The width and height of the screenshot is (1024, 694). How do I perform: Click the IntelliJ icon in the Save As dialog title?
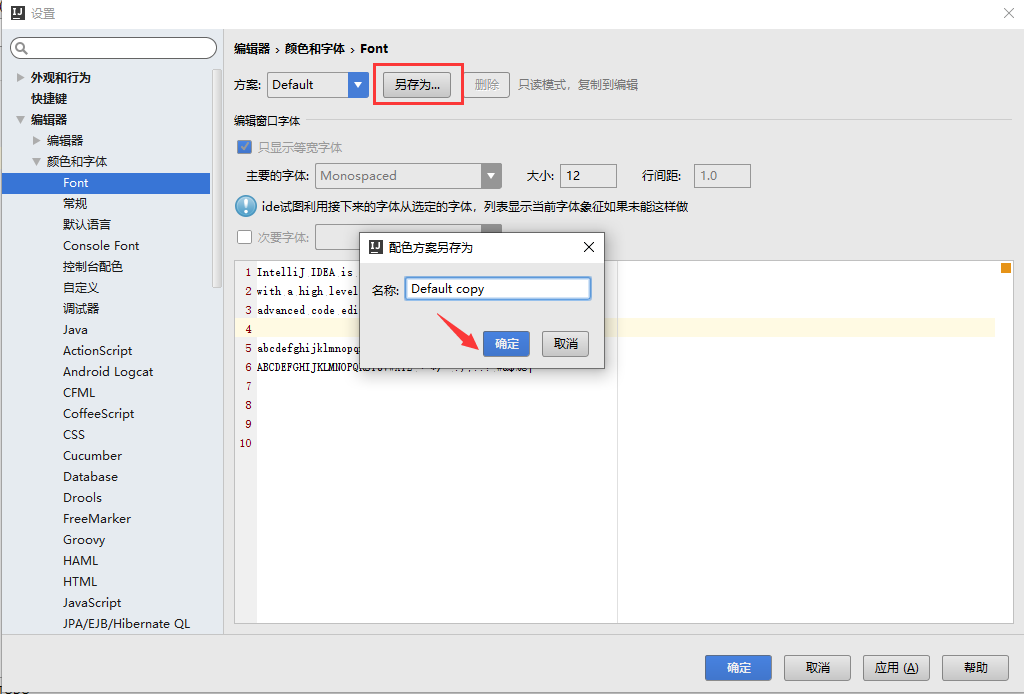[376, 247]
